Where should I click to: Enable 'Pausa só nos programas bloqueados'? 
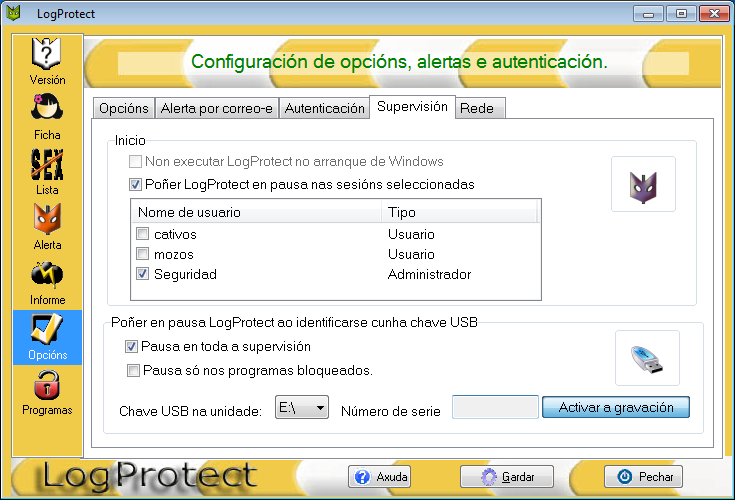[x=134, y=371]
